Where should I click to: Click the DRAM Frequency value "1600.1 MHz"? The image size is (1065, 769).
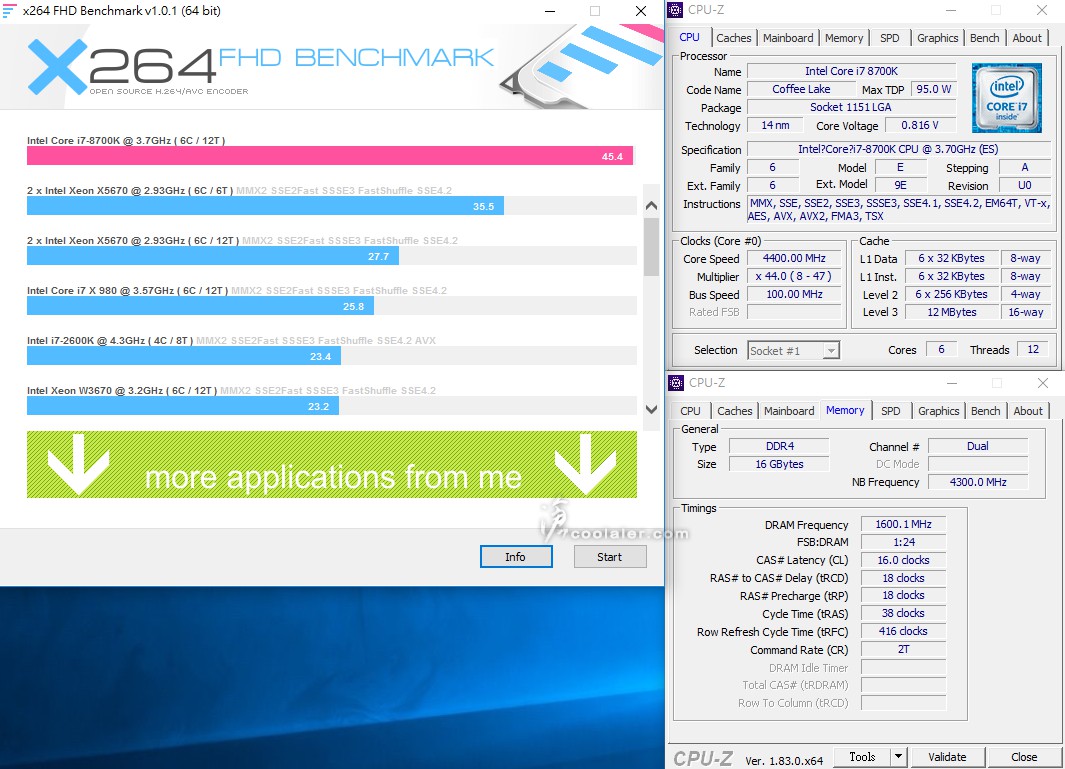coord(903,524)
